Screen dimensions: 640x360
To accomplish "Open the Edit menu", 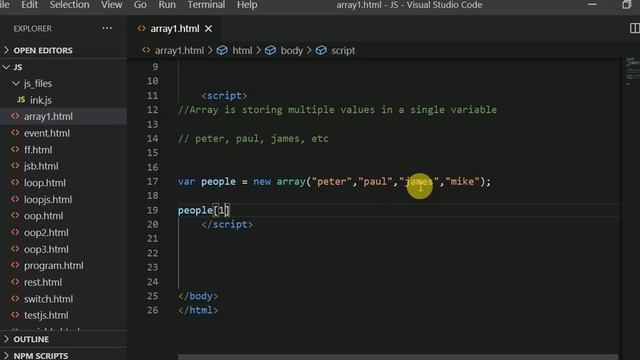I will [x=29, y=5].
